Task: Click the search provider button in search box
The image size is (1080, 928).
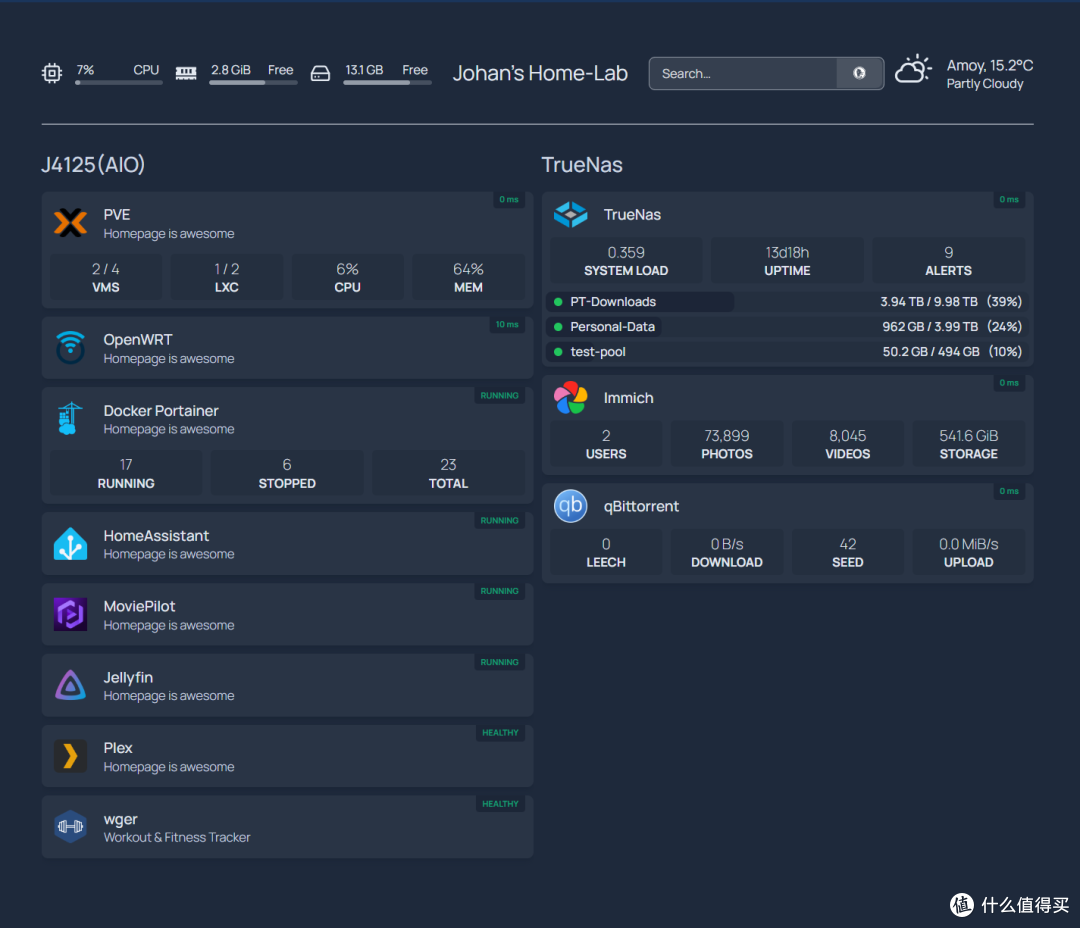Action: (x=859, y=73)
